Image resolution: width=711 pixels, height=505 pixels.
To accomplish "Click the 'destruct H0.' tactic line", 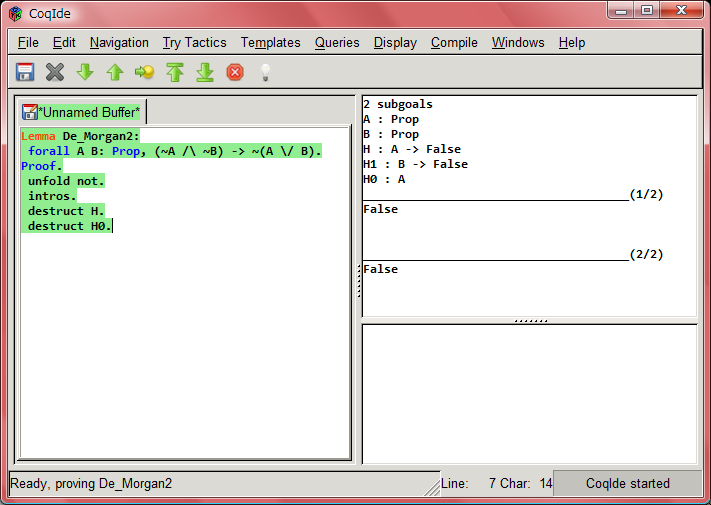I will [x=69, y=226].
